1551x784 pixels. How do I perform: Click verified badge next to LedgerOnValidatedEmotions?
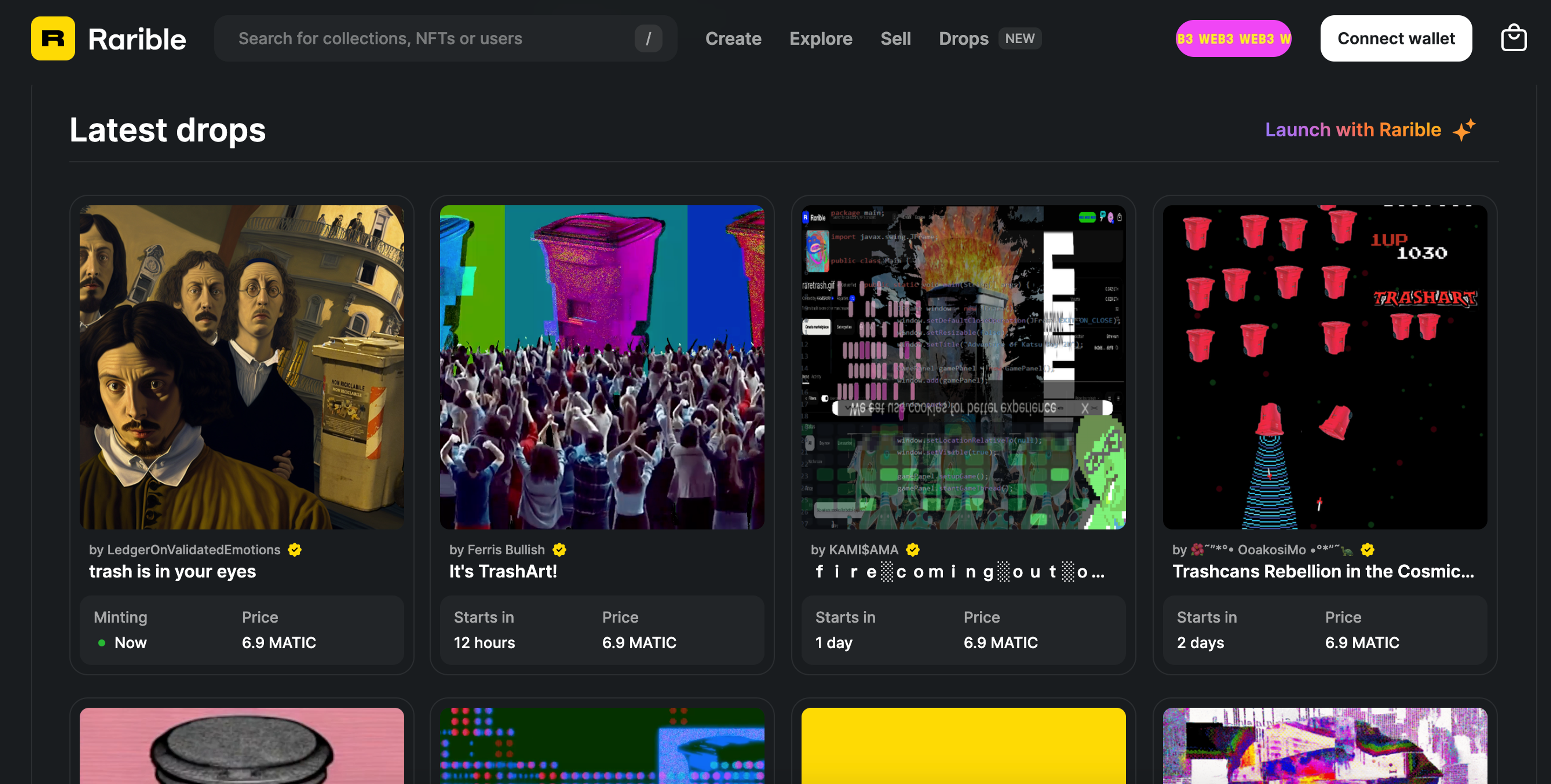tap(294, 549)
